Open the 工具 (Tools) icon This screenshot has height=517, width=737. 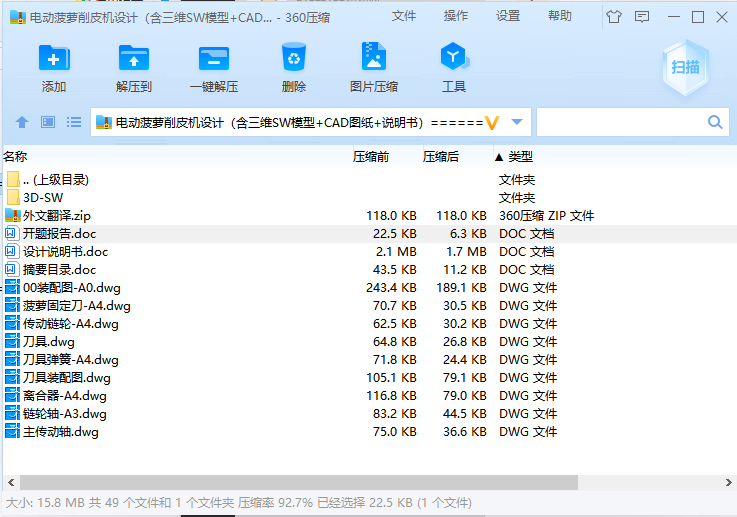click(x=454, y=57)
